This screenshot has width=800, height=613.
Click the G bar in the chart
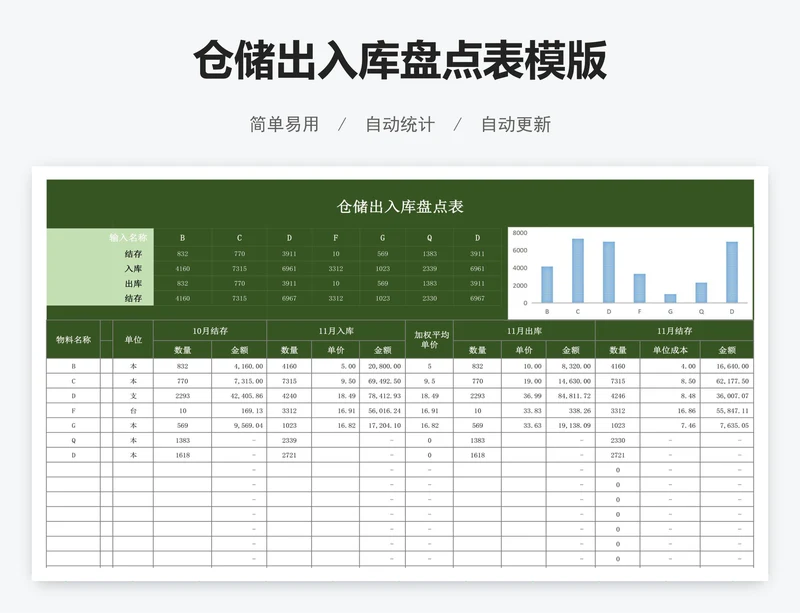pyautogui.click(x=670, y=298)
